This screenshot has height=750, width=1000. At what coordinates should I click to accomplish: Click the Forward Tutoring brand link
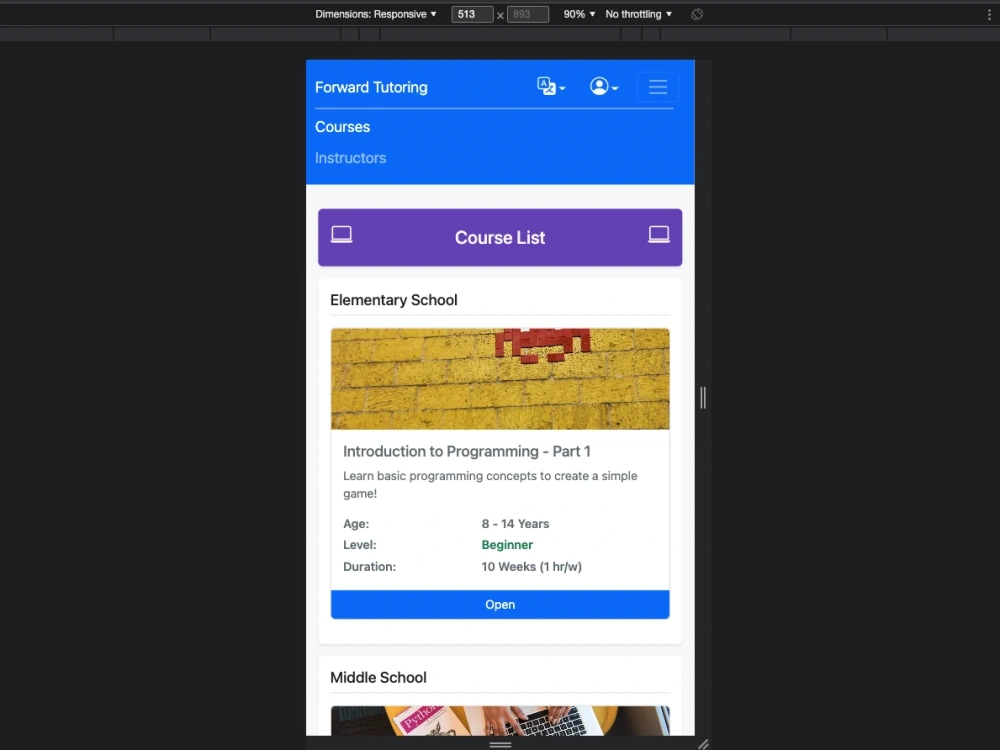(x=371, y=87)
